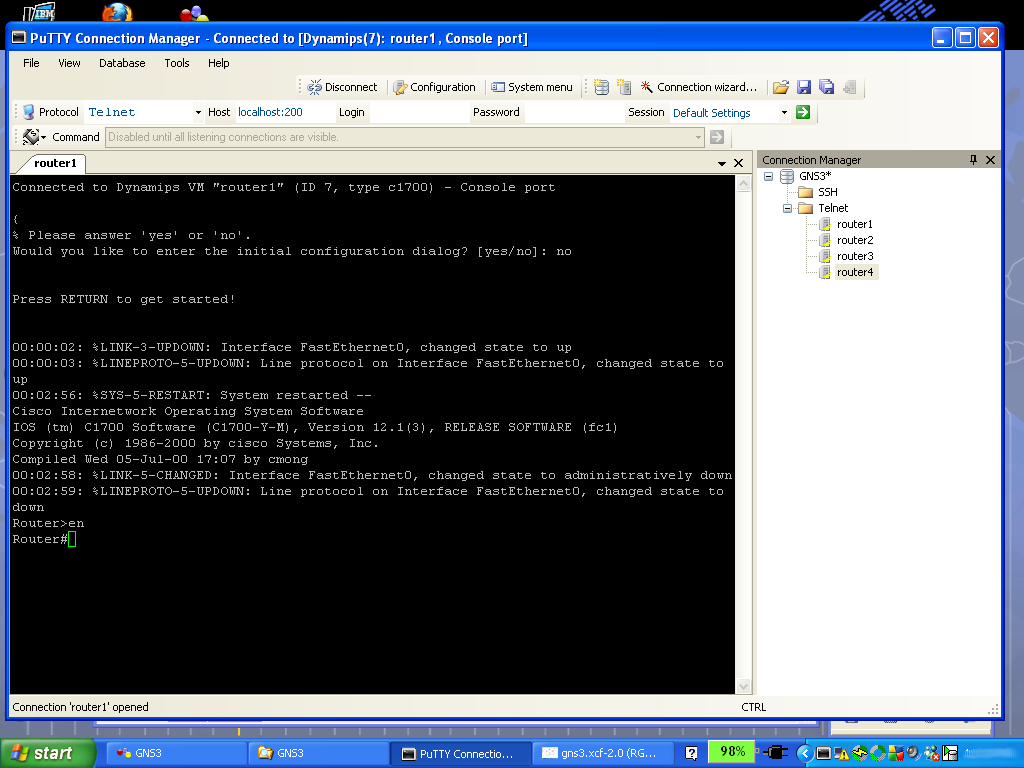Image resolution: width=1024 pixels, height=768 pixels.
Task: Open the Configuration toolbar button
Action: click(x=434, y=87)
